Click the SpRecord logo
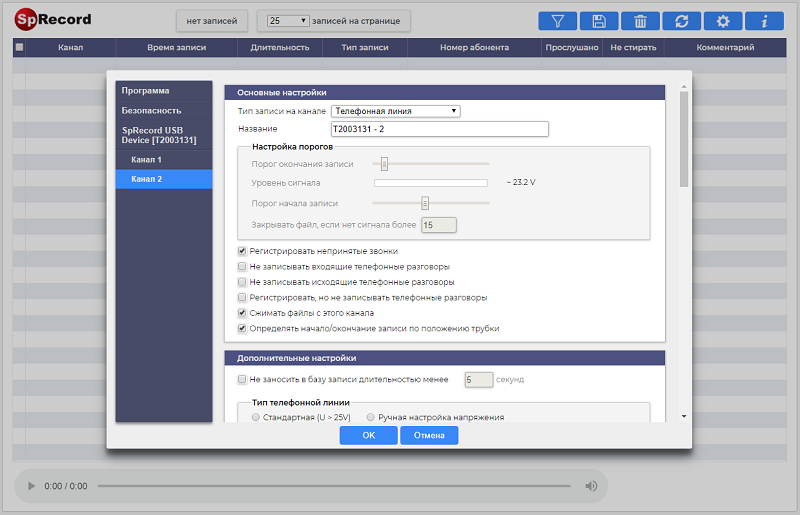Viewport: 800px width, 515px height. (x=53, y=19)
